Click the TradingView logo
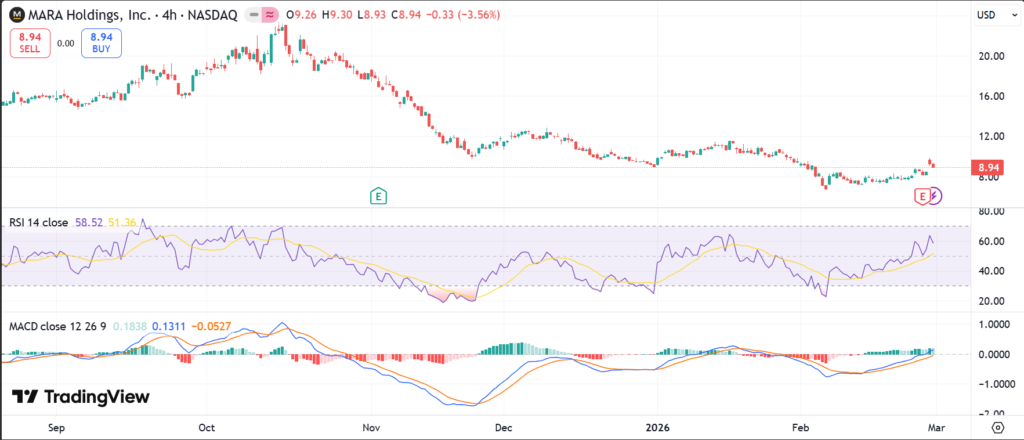This screenshot has width=1024, height=440. coord(80,397)
